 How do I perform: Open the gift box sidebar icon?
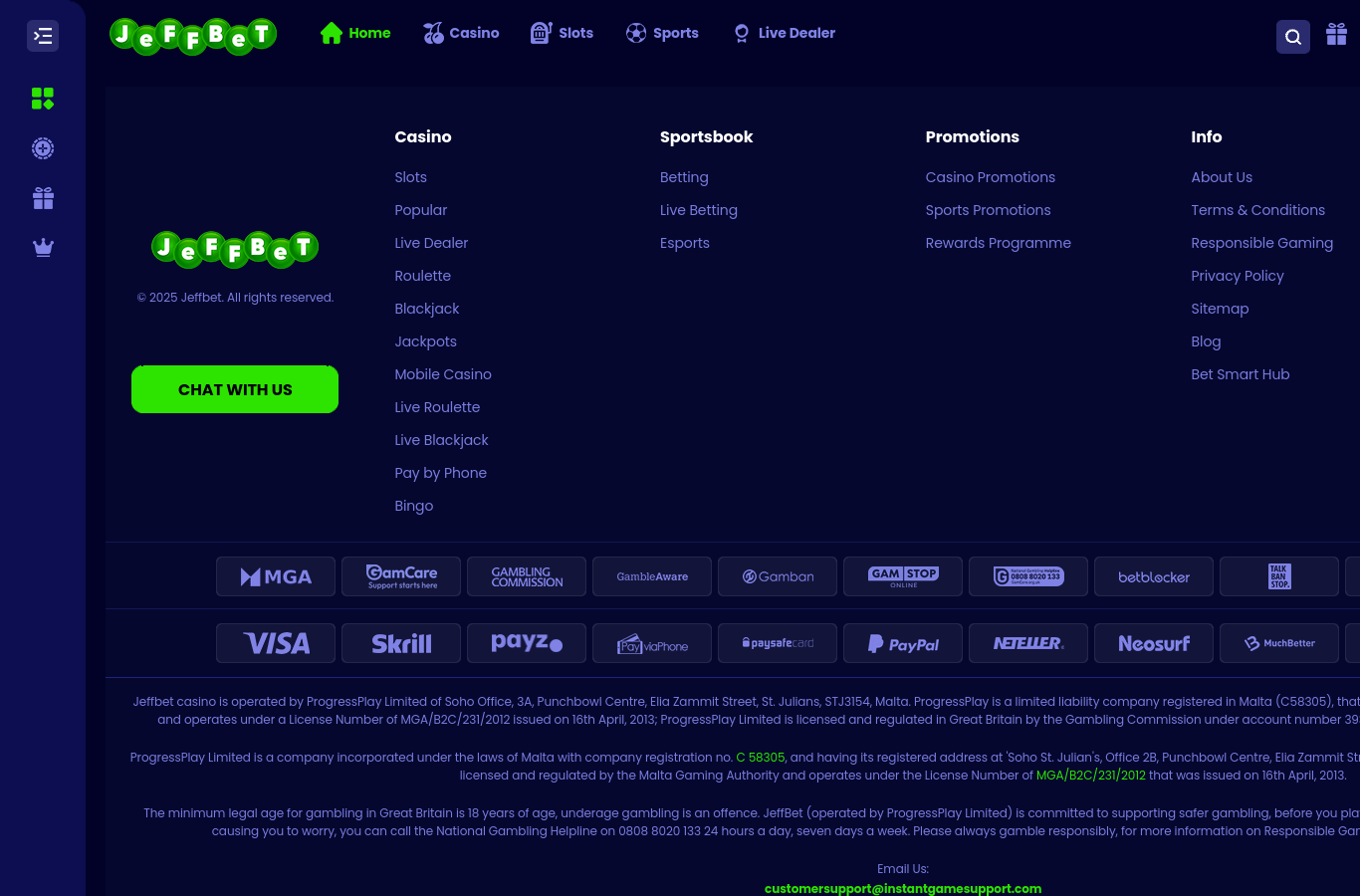[x=43, y=198]
